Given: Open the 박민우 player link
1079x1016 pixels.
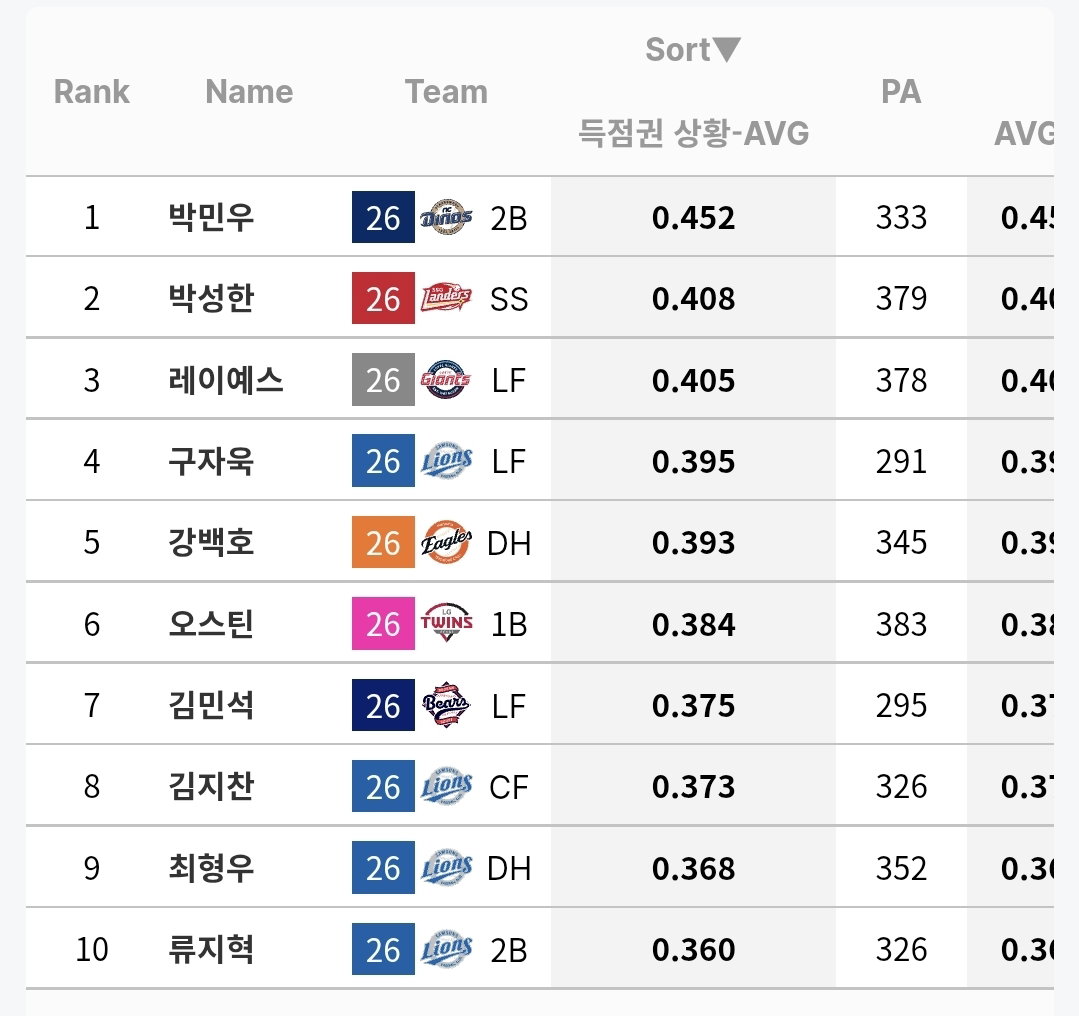Looking at the screenshot, I should tap(211, 218).
